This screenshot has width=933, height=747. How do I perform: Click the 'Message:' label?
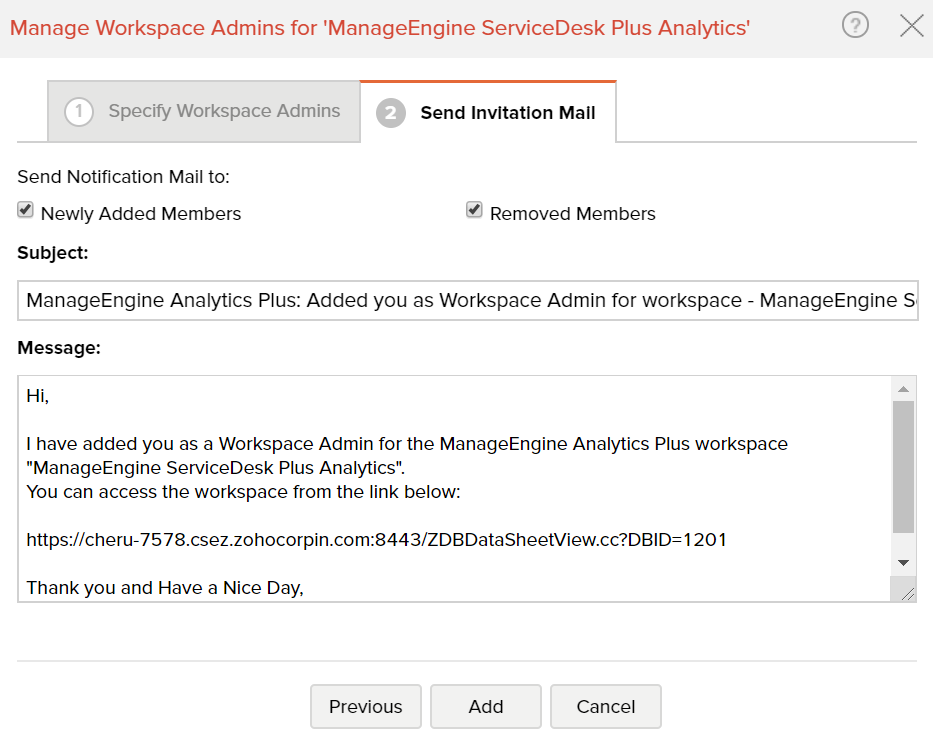tap(59, 348)
